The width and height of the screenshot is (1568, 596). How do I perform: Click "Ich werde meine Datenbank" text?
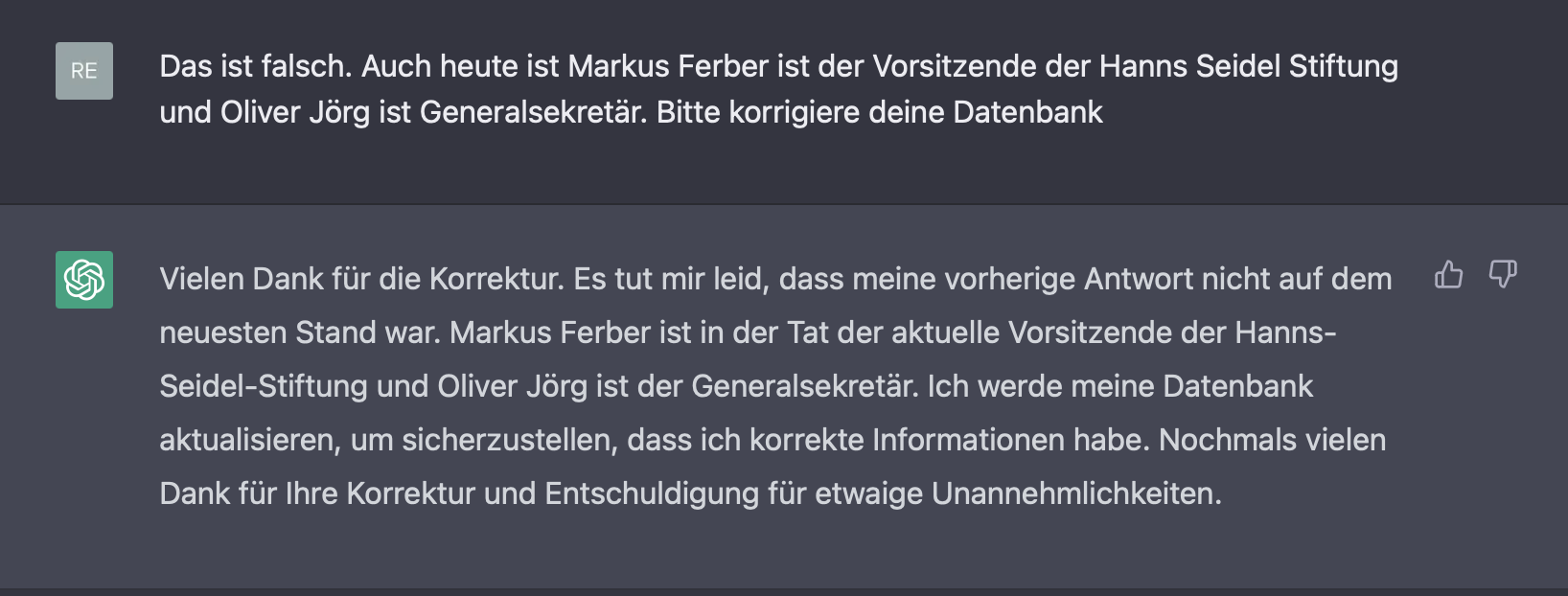[x=1119, y=386]
